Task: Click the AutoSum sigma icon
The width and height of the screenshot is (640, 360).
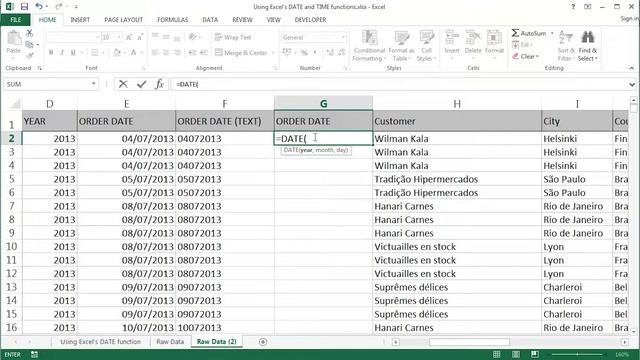Action: [x=516, y=33]
